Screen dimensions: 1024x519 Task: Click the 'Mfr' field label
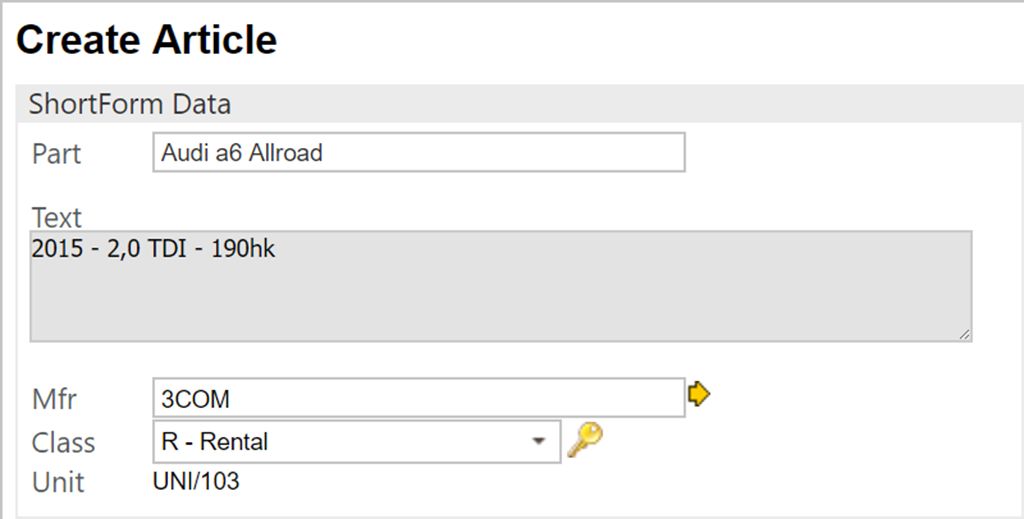(x=54, y=399)
